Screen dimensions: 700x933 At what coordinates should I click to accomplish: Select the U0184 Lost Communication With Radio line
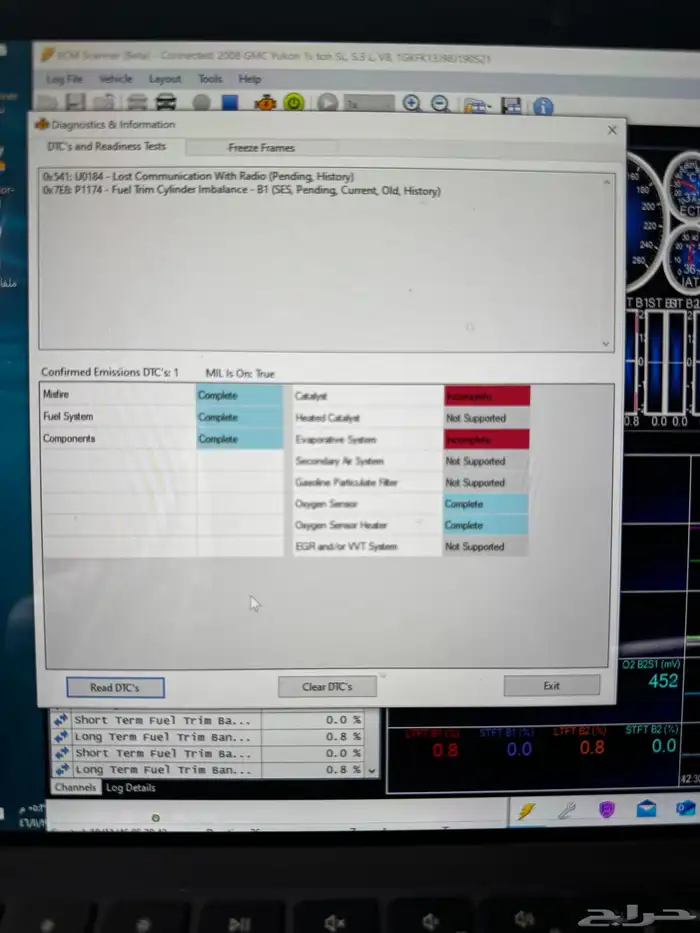click(198, 176)
